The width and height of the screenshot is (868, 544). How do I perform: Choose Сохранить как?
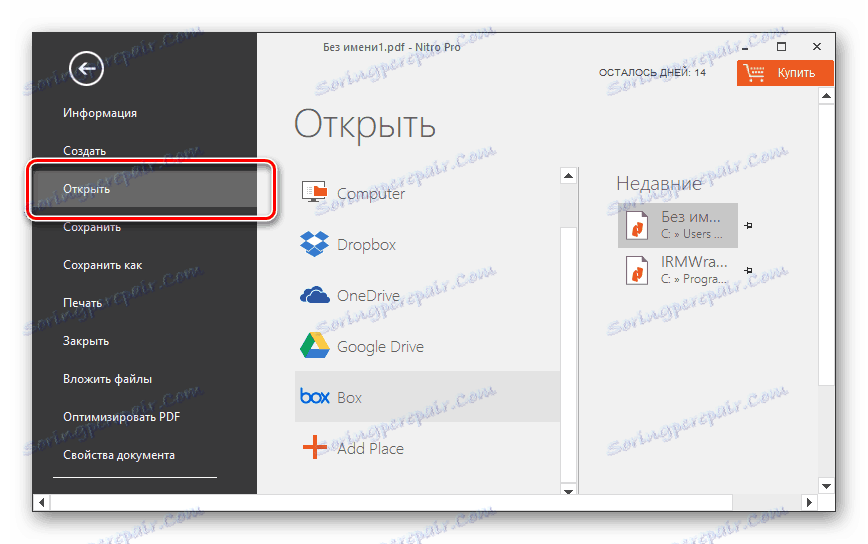tap(102, 265)
